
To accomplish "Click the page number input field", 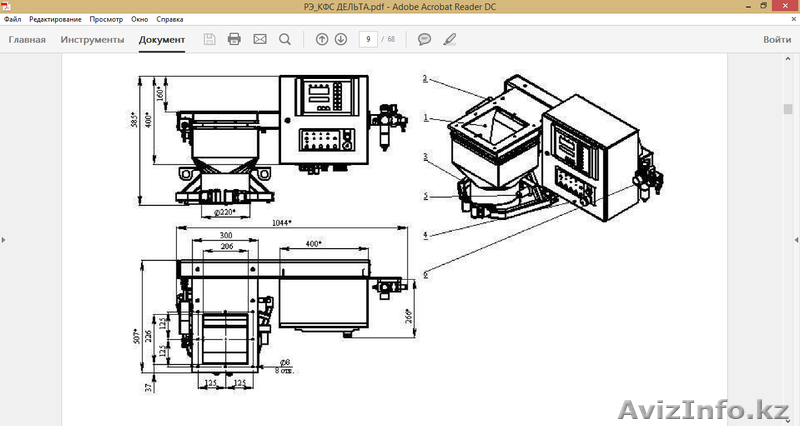I will pos(370,39).
